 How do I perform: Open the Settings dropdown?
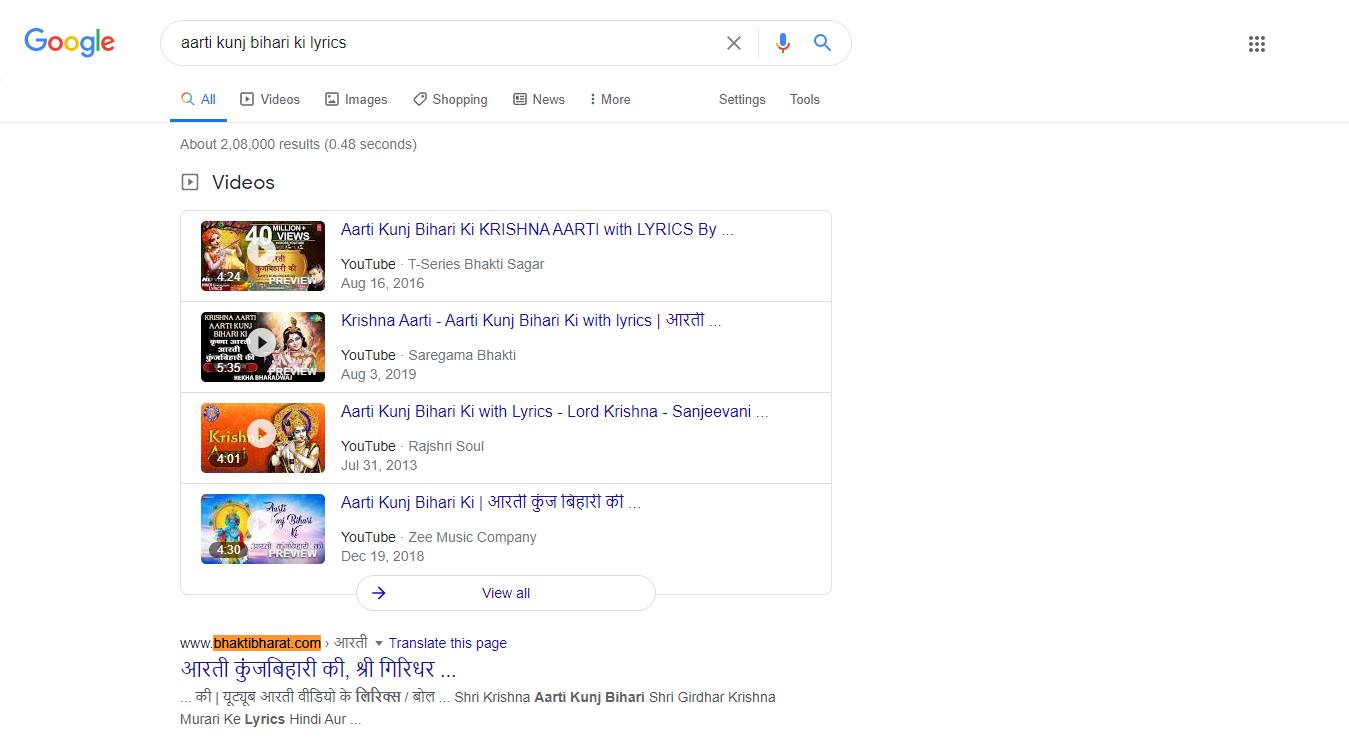coord(741,99)
